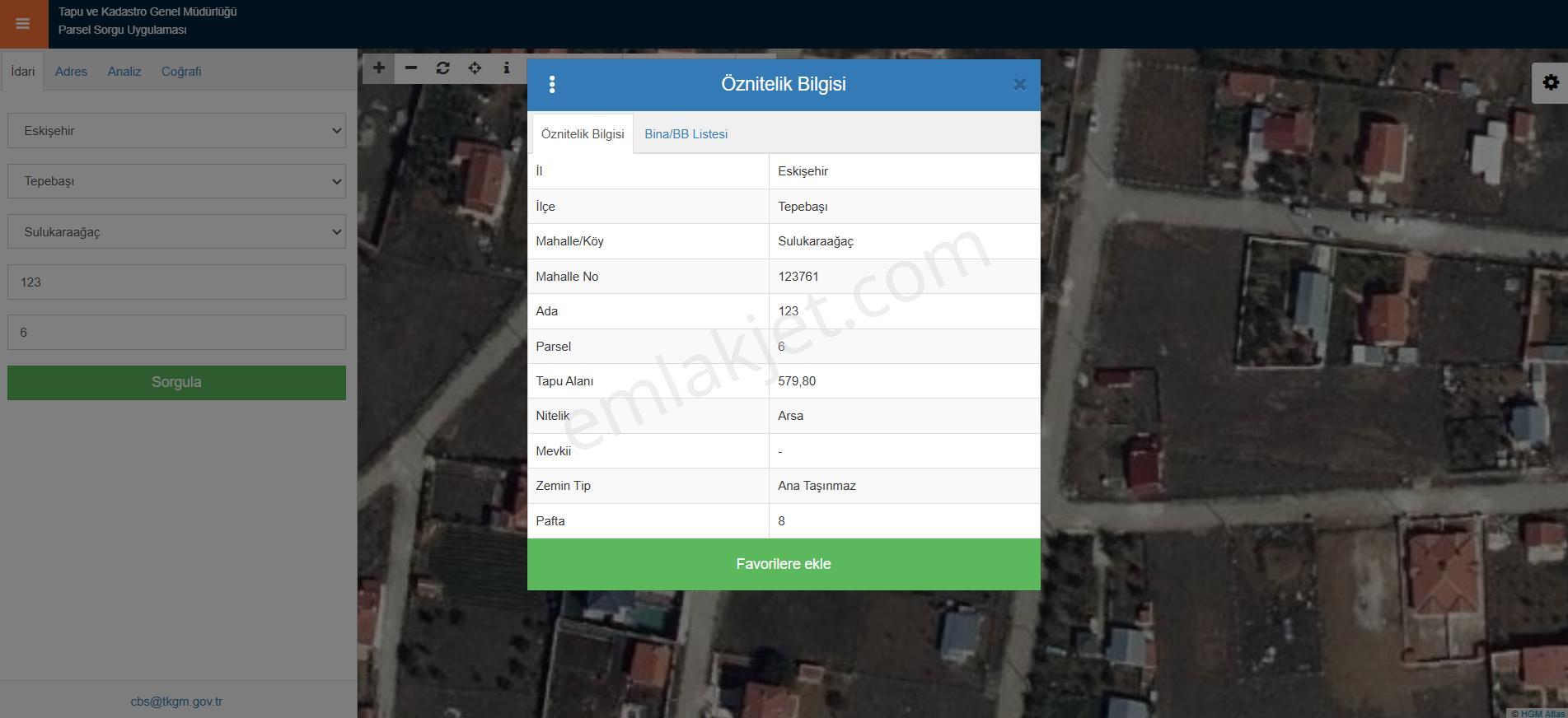Viewport: 1568px width, 718px height.
Task: Select the Mahalle/Köy value Sulukaraağaç in table
Action: point(816,241)
